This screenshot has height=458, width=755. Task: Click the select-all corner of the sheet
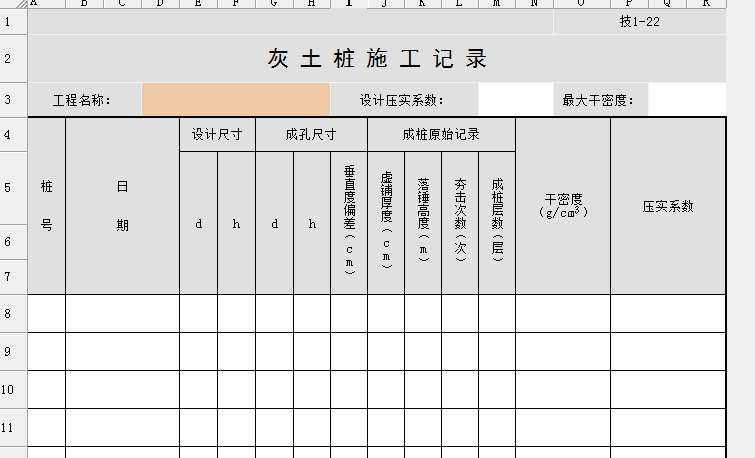[x=13, y=4]
